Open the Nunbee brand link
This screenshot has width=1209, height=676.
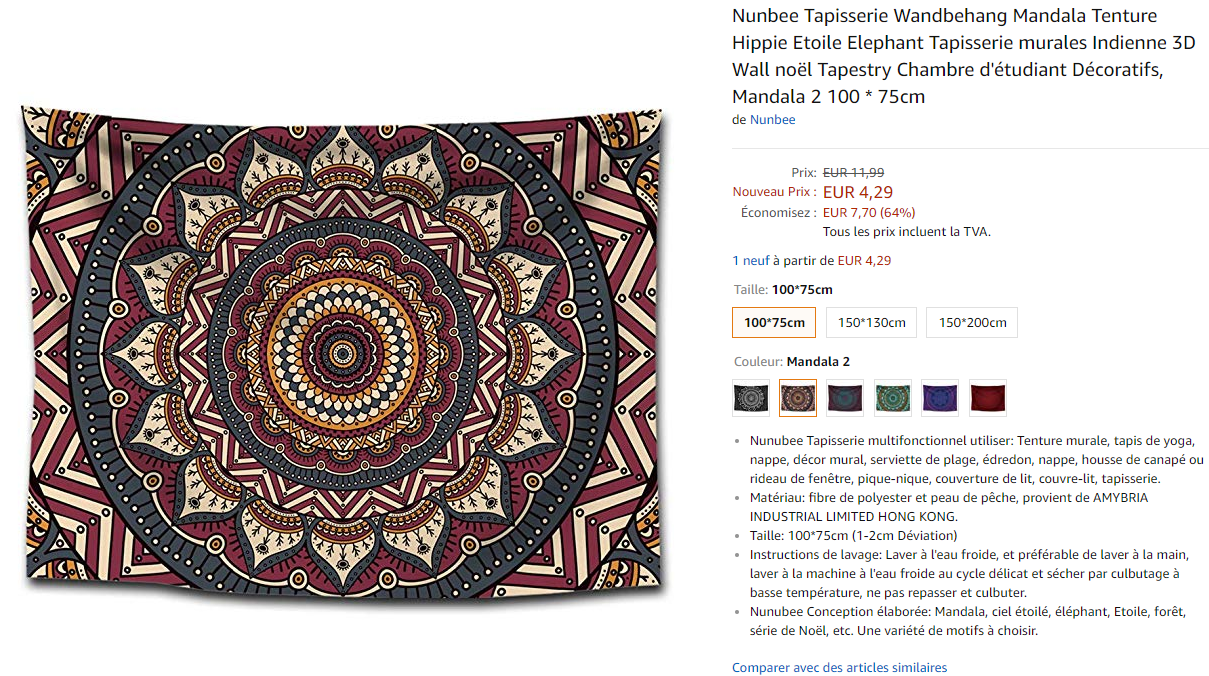(x=773, y=120)
